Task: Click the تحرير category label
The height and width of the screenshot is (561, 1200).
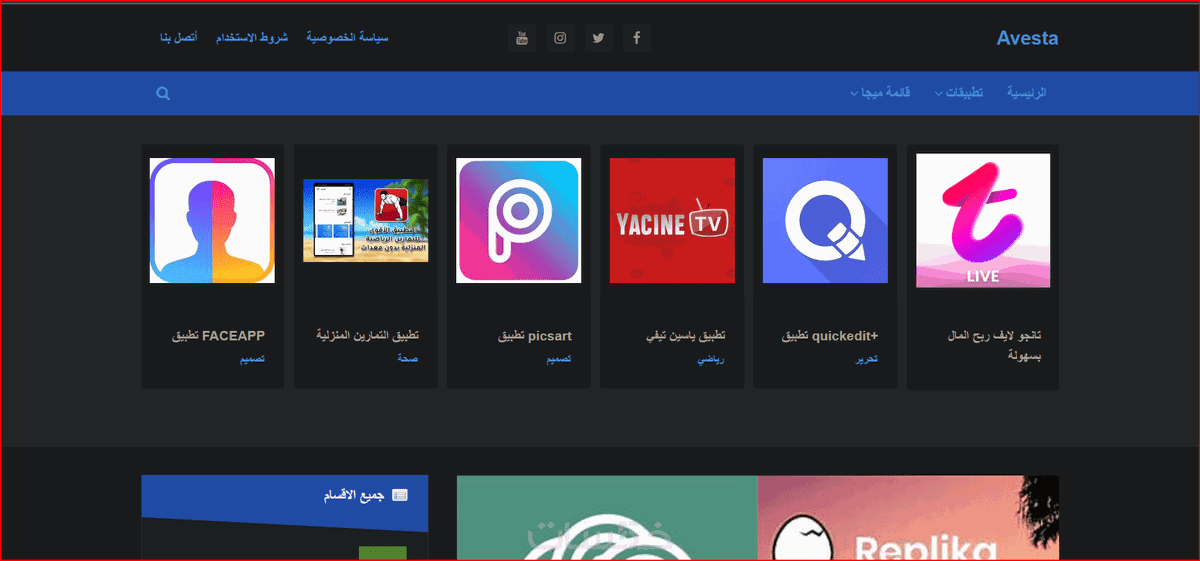Action: pos(867,359)
